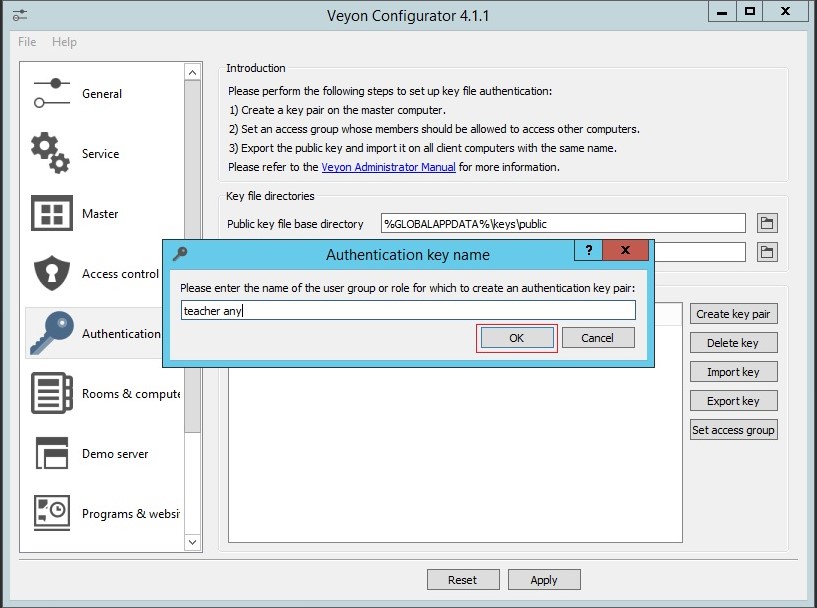Open the Service configuration gear icon
Screen dimensions: 817x608
52,153
